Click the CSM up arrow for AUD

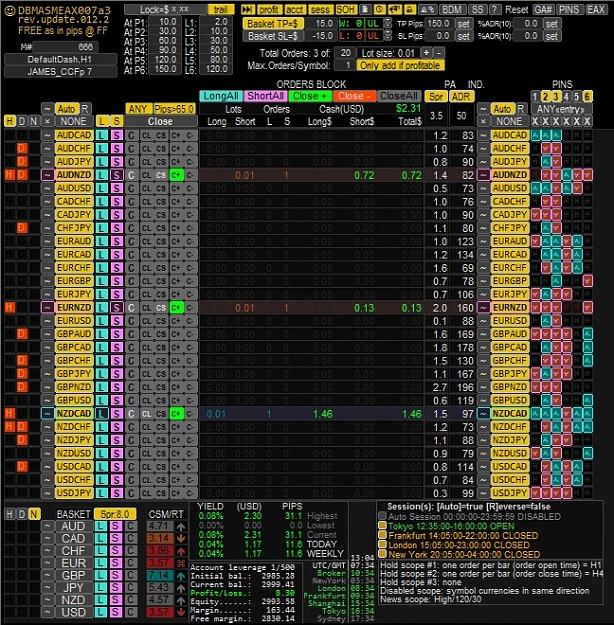(x=181, y=527)
